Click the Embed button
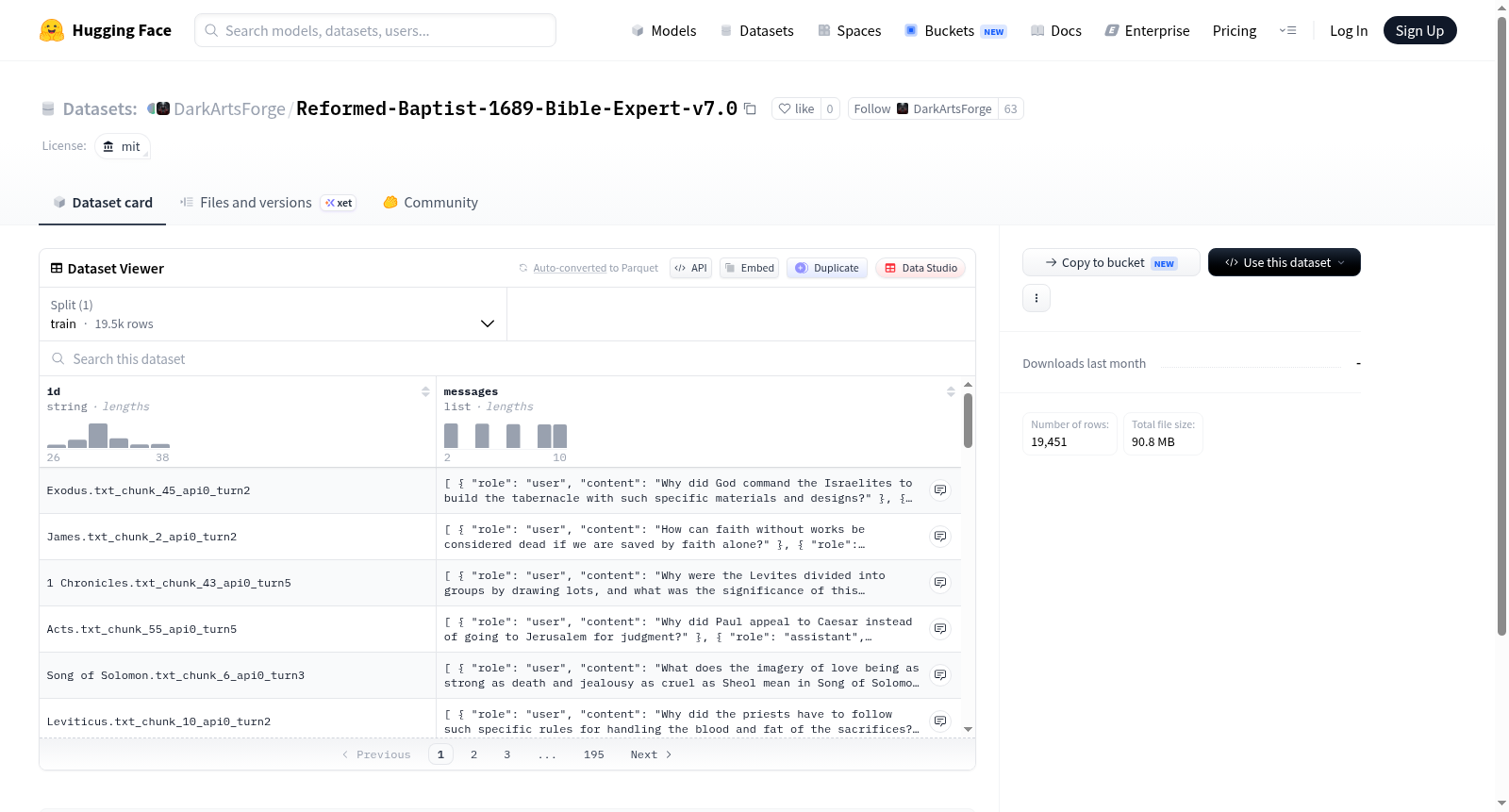Viewport: 1509px width, 812px height. [750, 268]
